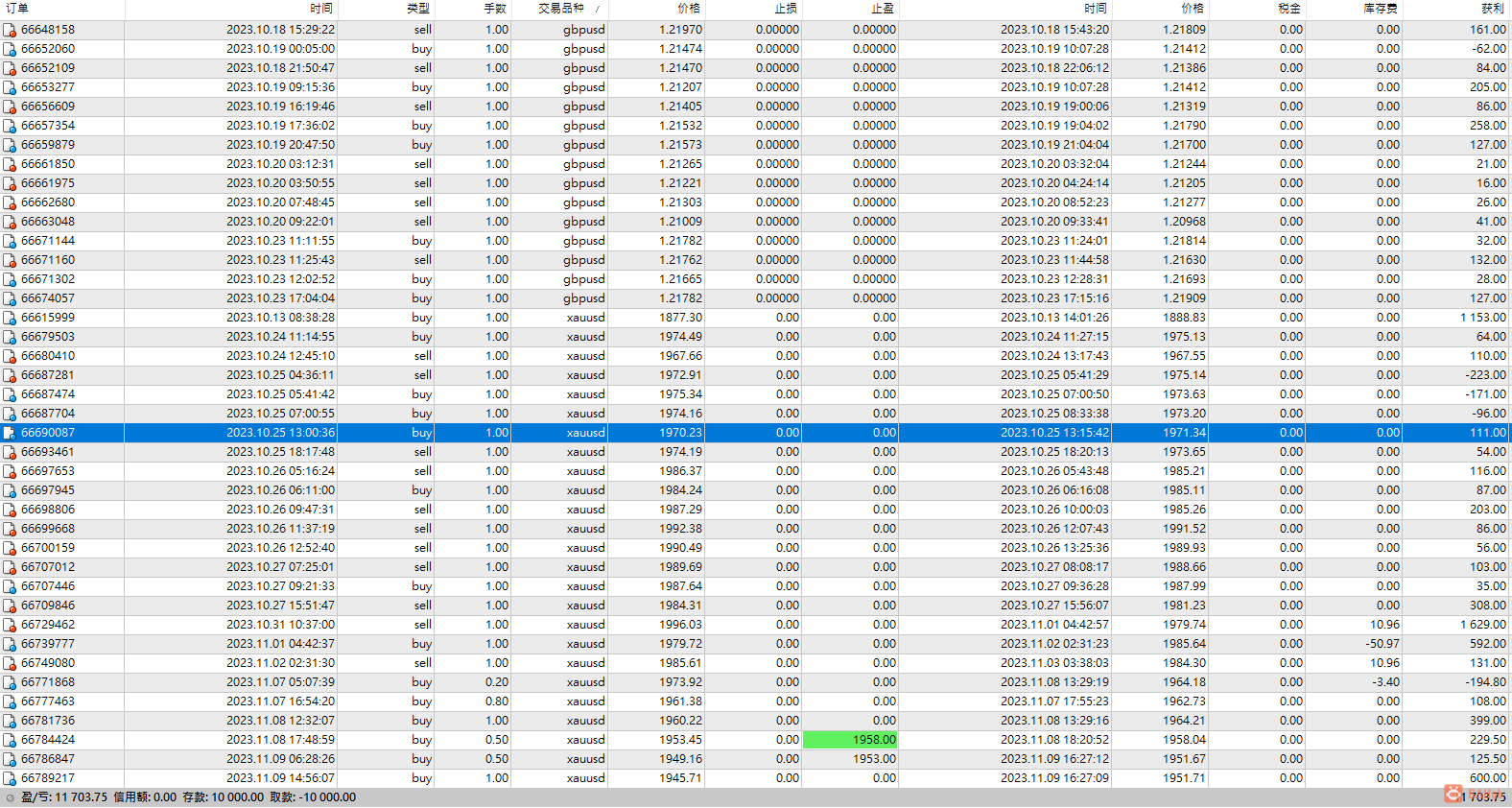1512x808 pixels.
Task: Select order number 66674057
Action: [x=48, y=298]
